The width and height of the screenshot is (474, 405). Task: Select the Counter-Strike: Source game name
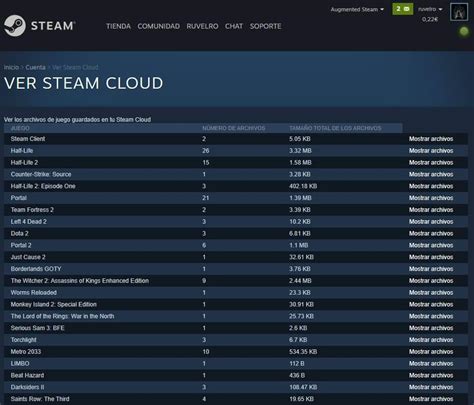(41, 174)
